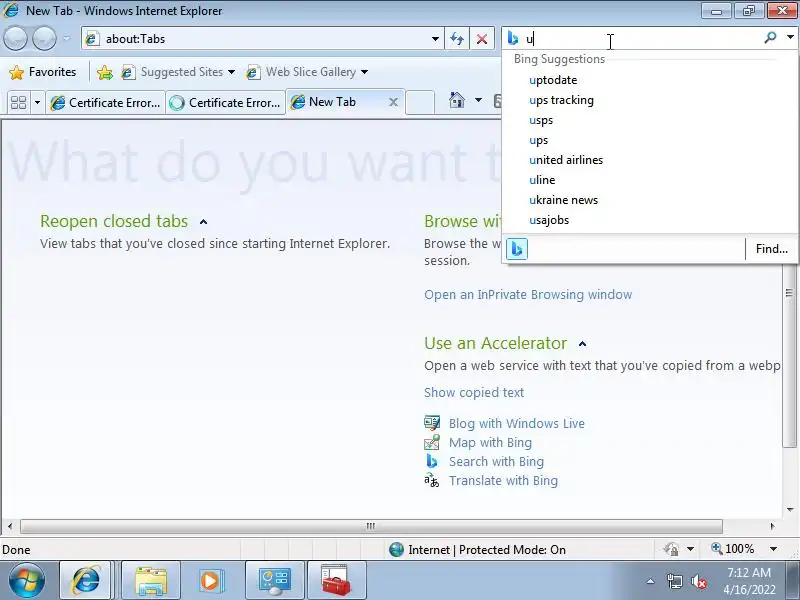
Task: Click the scroll down arrow
Action: point(790,510)
